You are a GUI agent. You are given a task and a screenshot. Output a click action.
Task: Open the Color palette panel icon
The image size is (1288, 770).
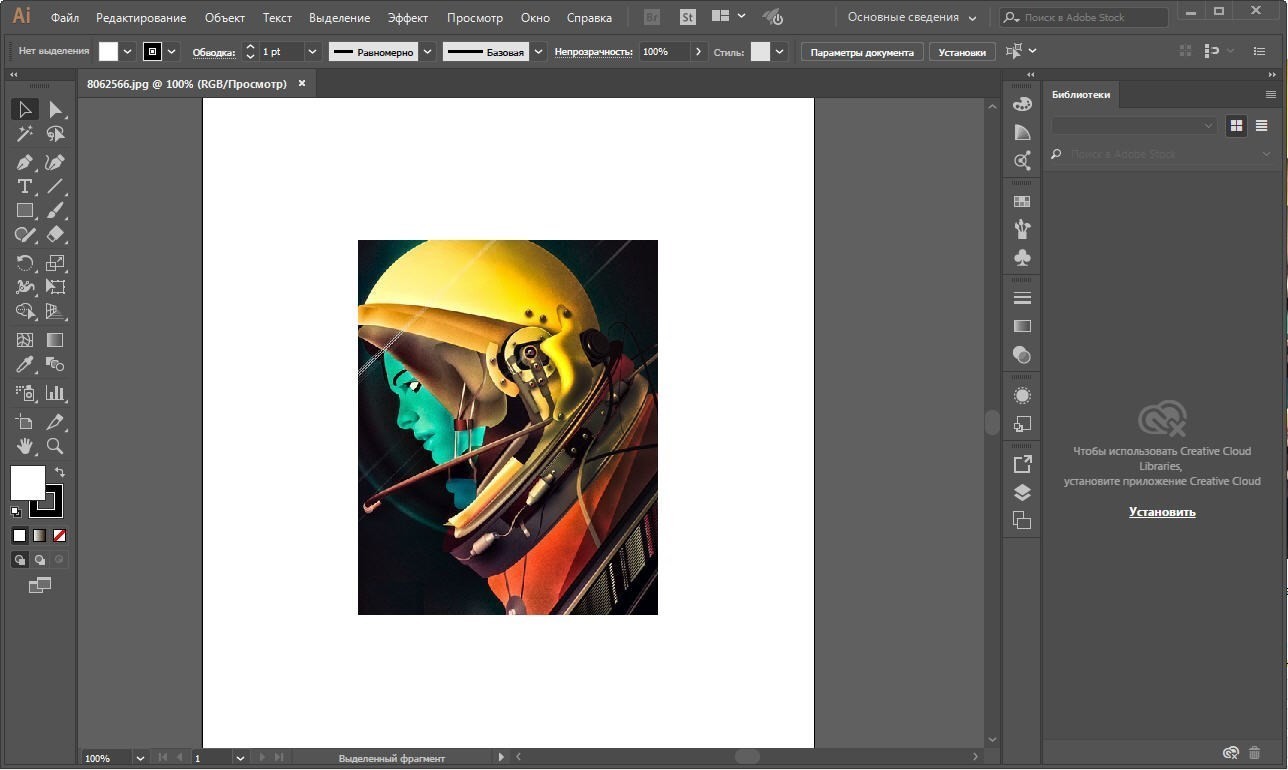[x=1022, y=104]
